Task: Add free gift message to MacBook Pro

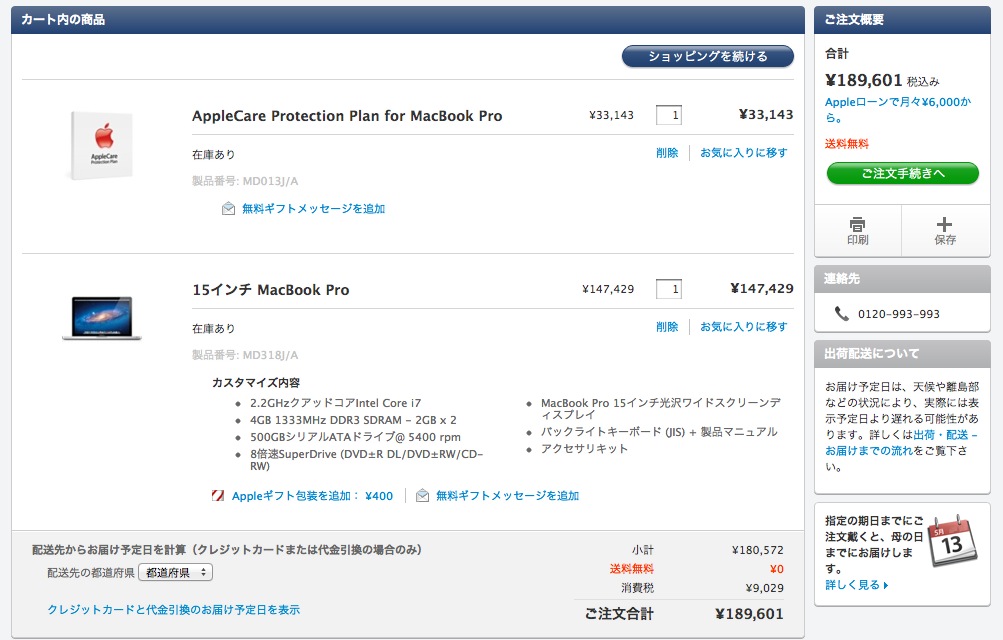Action: coord(507,496)
